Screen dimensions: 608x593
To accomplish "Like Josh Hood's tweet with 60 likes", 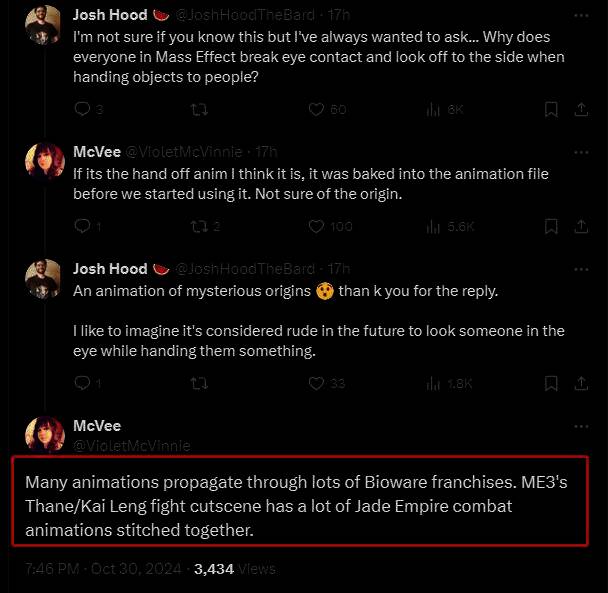I will click(x=316, y=110).
